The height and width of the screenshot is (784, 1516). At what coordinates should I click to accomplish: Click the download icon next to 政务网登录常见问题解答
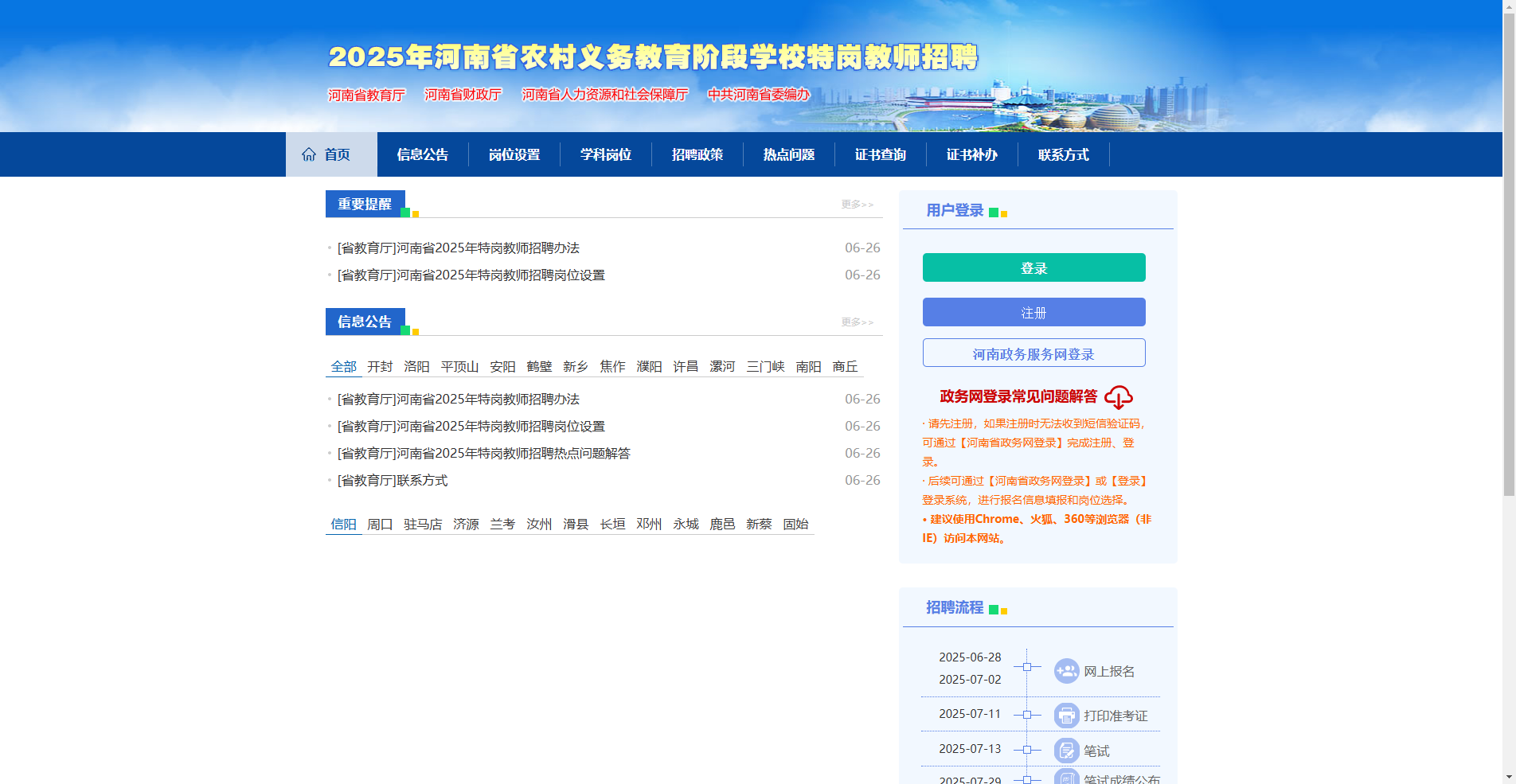(1121, 398)
